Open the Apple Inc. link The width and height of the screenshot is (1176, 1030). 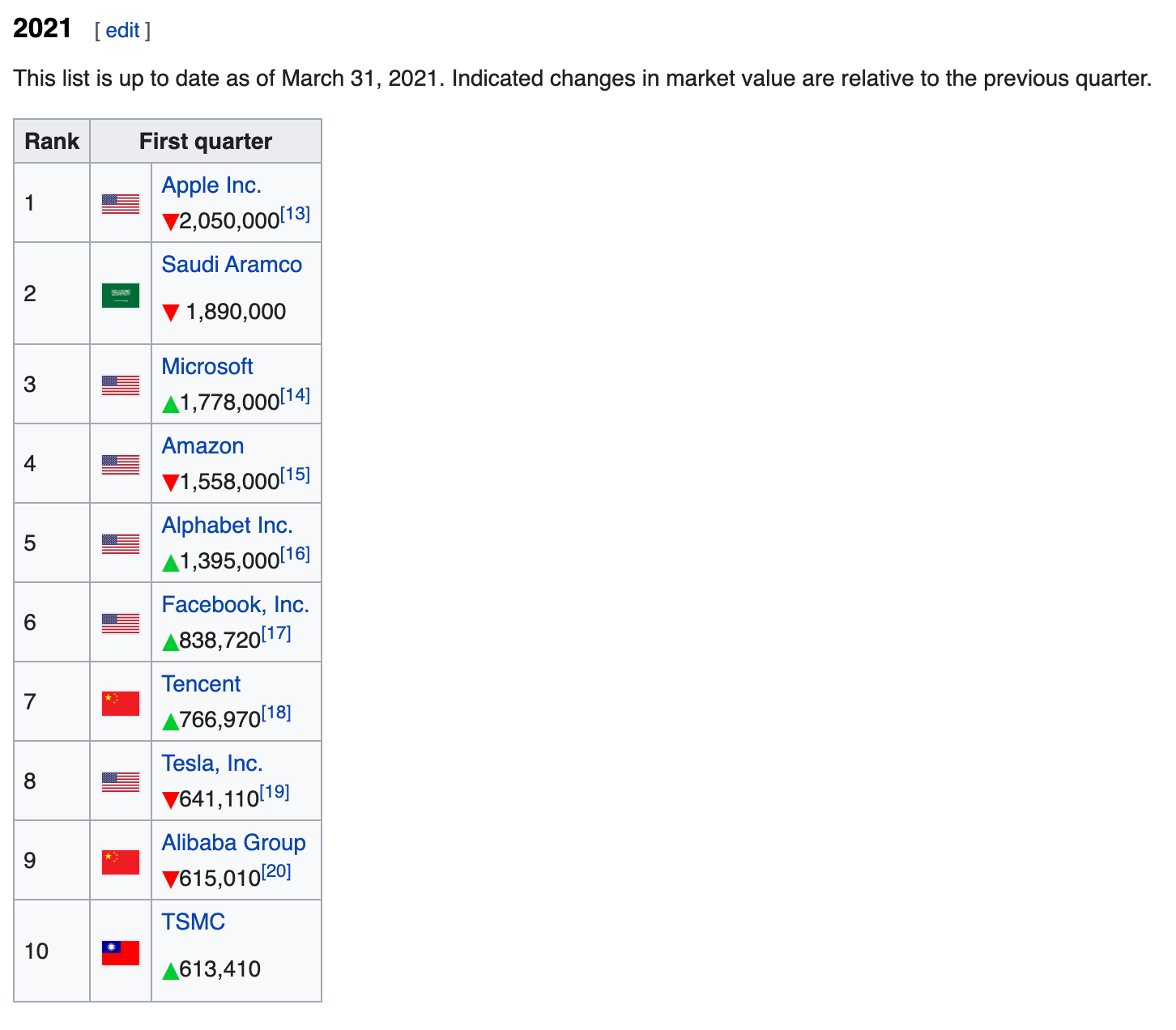211,185
